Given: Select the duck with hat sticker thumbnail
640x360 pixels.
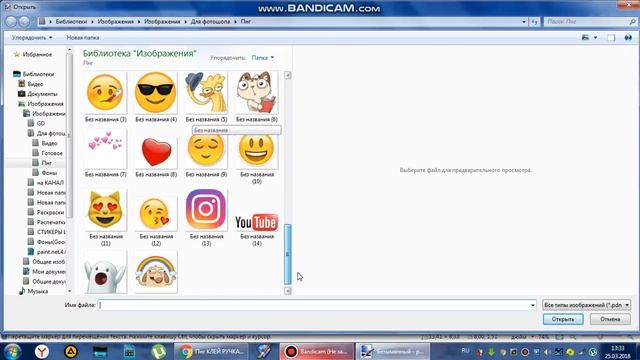Looking at the screenshot, I should (206, 93).
